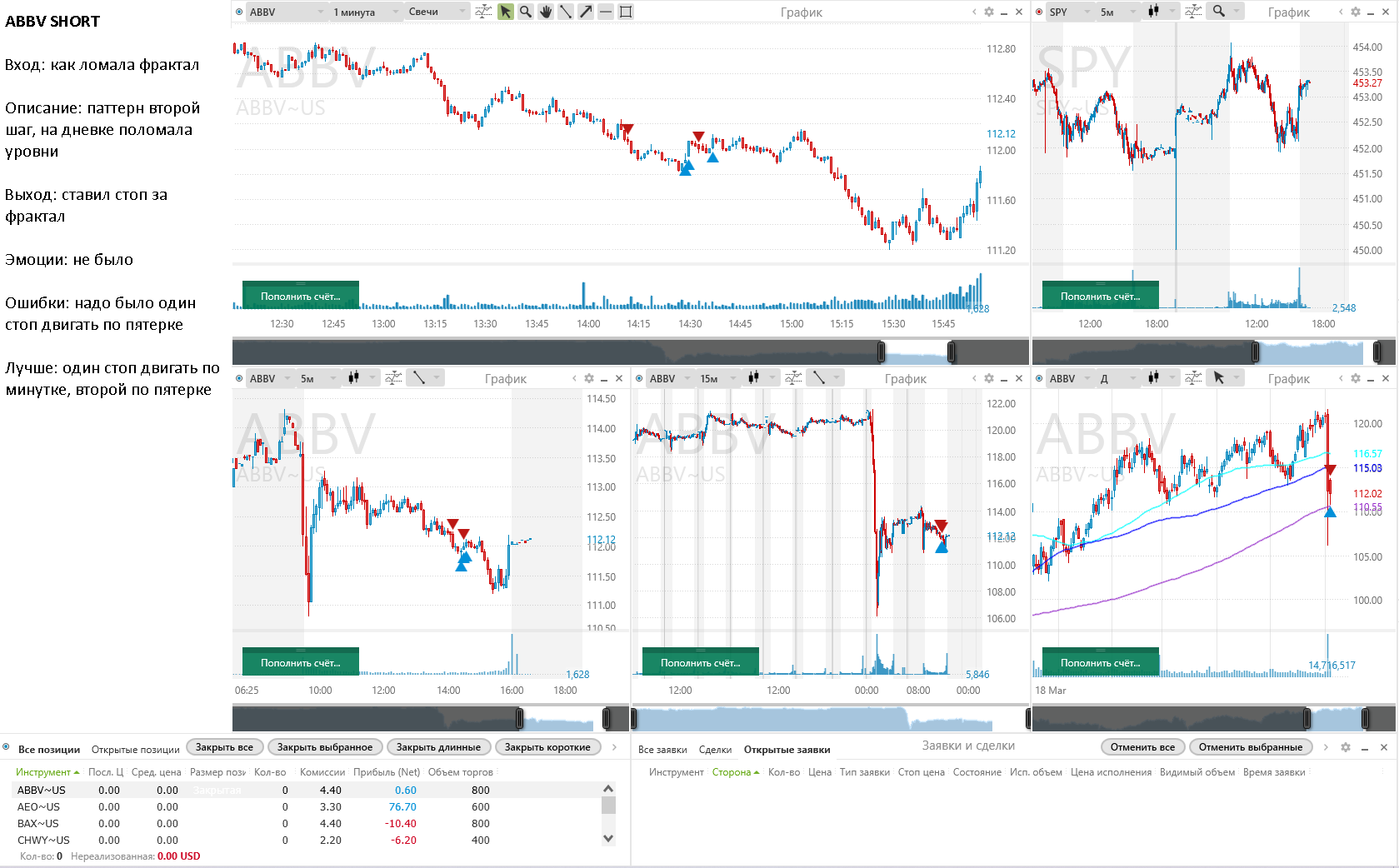Open settings gear of SPY chart panel

tap(1356, 12)
